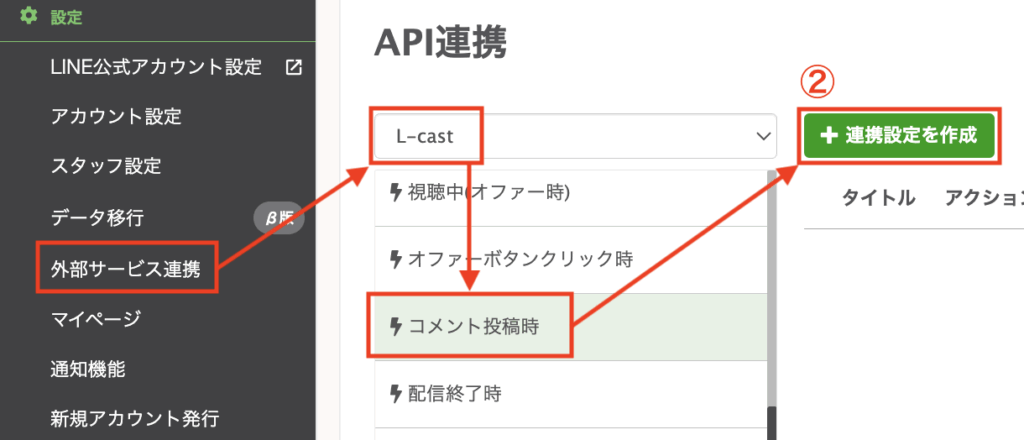Select マイページ in the sidebar

95,319
